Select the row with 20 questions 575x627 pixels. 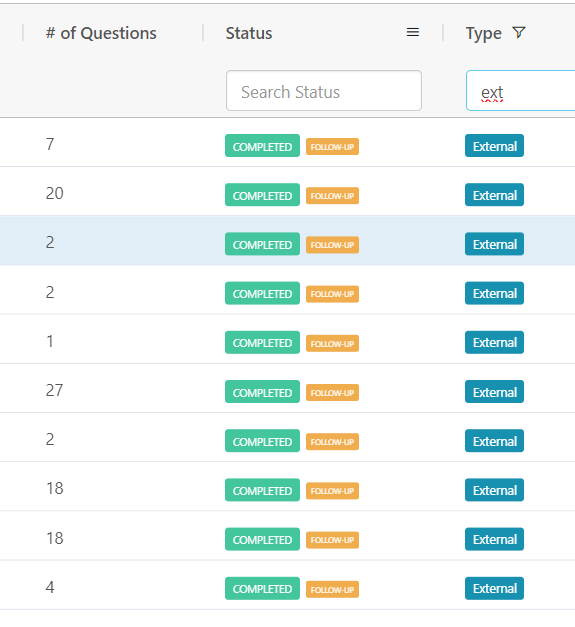[x=288, y=192]
